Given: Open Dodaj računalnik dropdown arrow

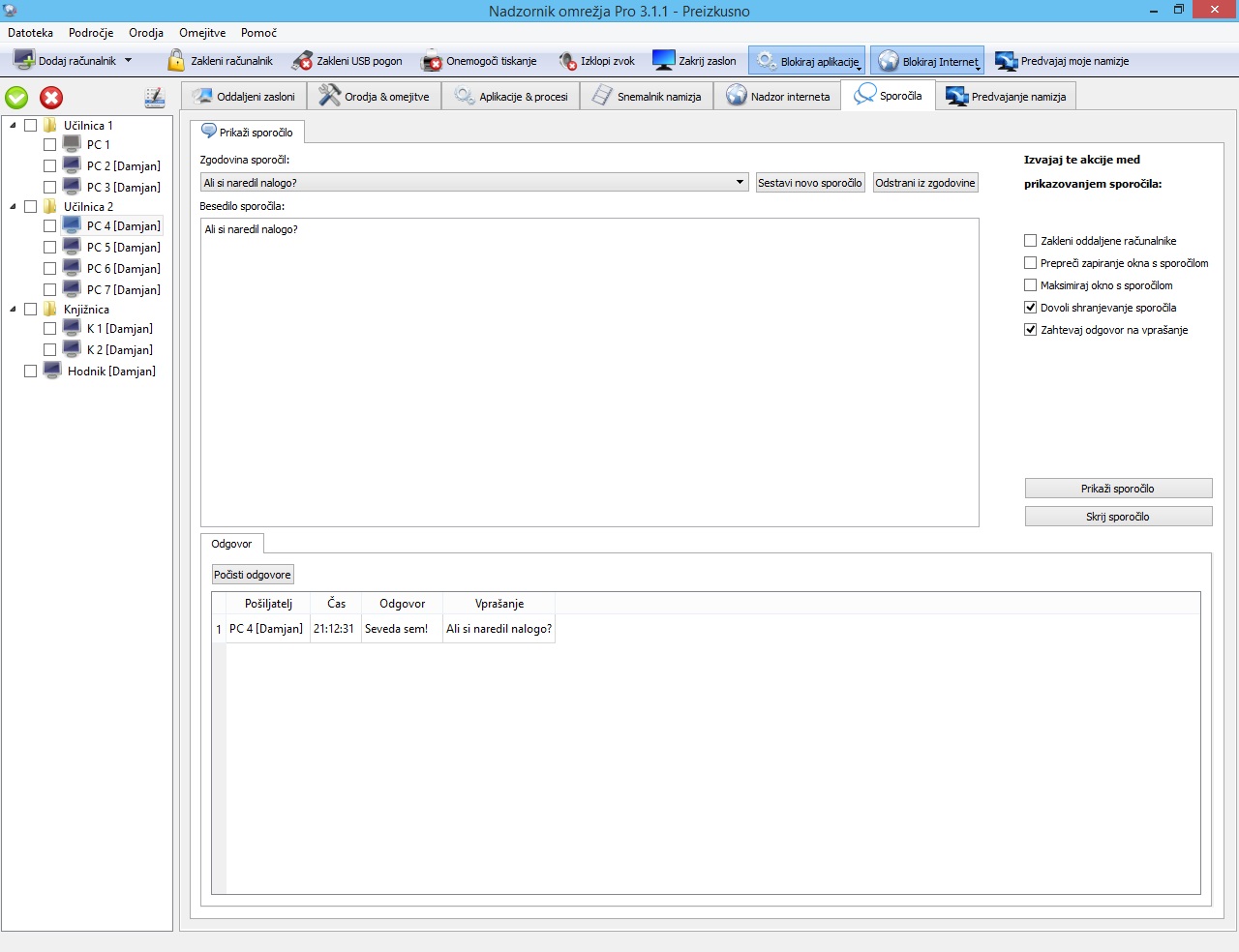Looking at the screenshot, I should click(x=128, y=61).
